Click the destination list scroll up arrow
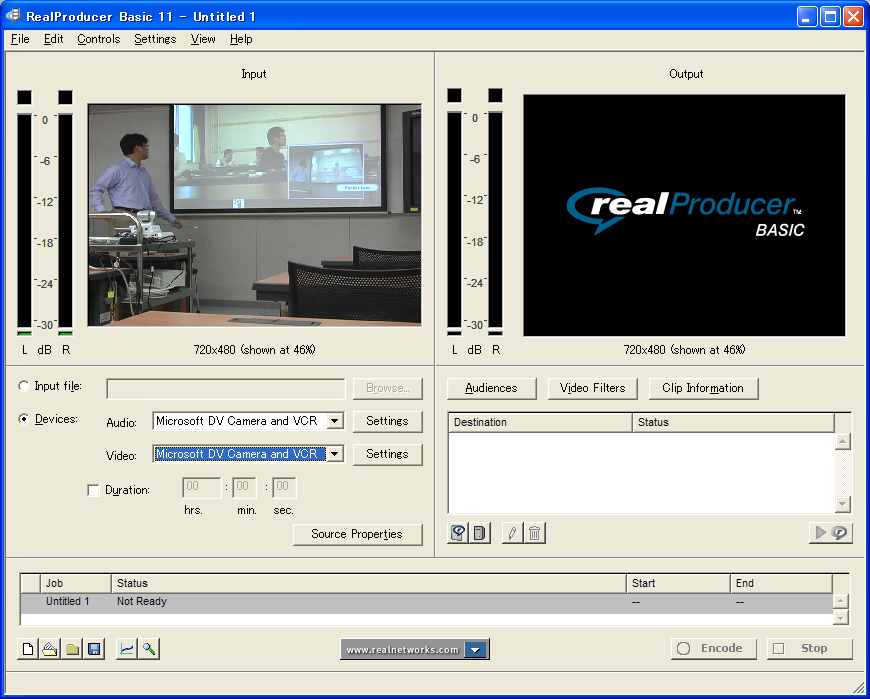This screenshot has height=699, width=870. 843,442
